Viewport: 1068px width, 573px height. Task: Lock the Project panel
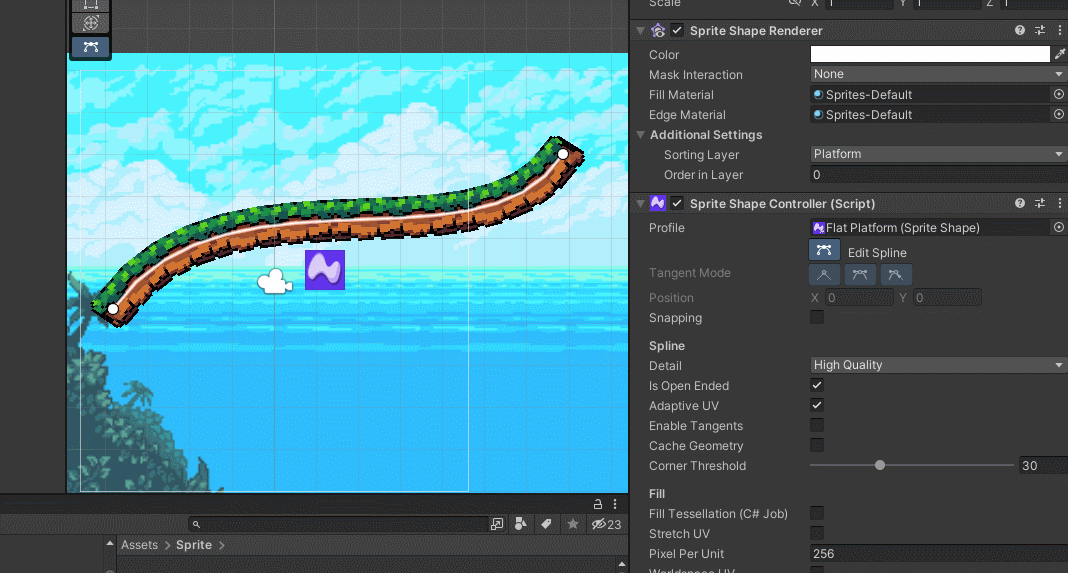597,504
